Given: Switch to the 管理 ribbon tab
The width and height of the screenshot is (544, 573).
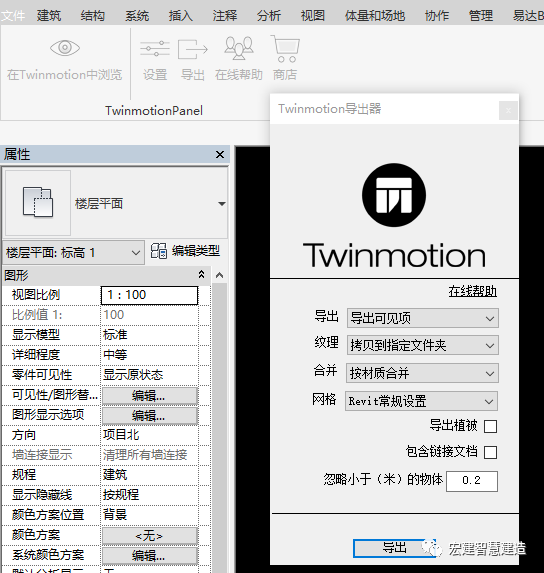Looking at the screenshot, I should click(481, 16).
